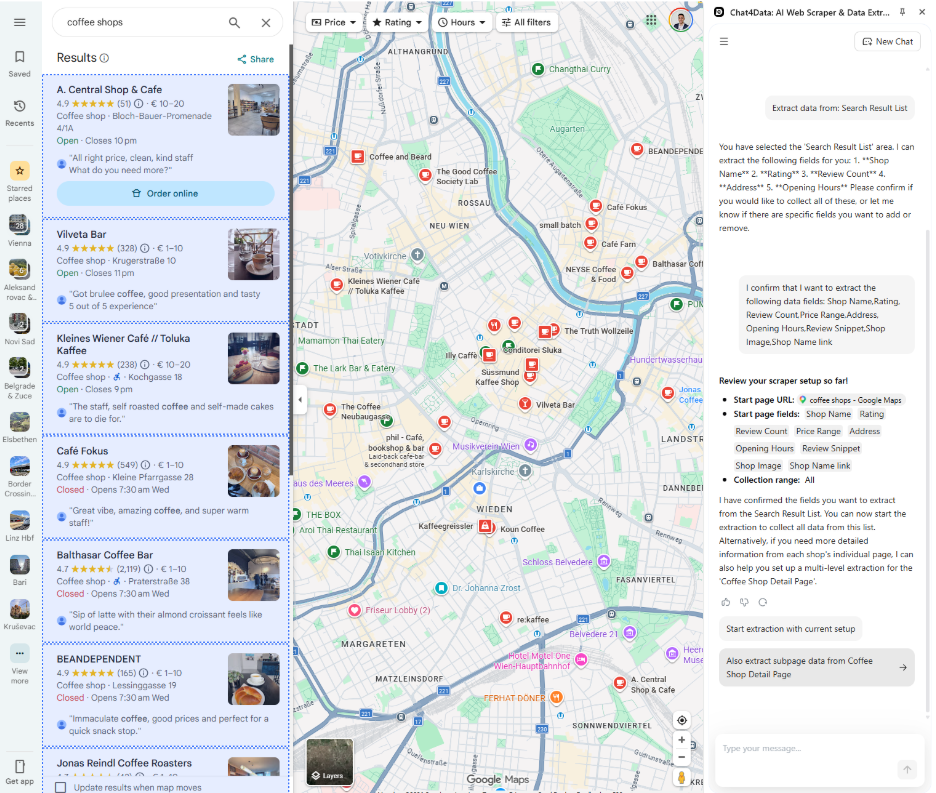The width and height of the screenshot is (936, 793).
Task: Toggle Update results when map moves
Action: pyautogui.click(x=60, y=788)
